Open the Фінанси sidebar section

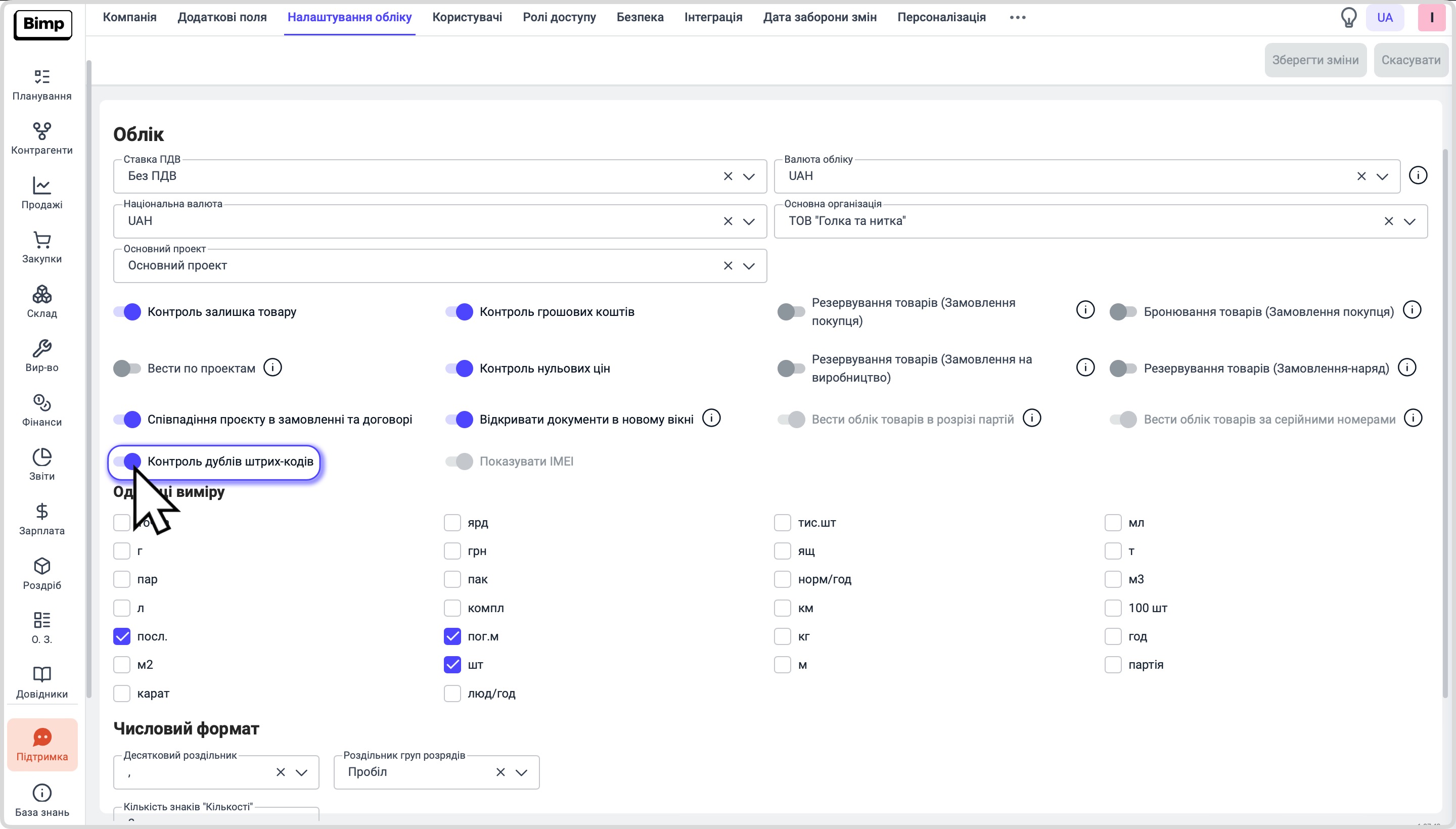[42, 411]
